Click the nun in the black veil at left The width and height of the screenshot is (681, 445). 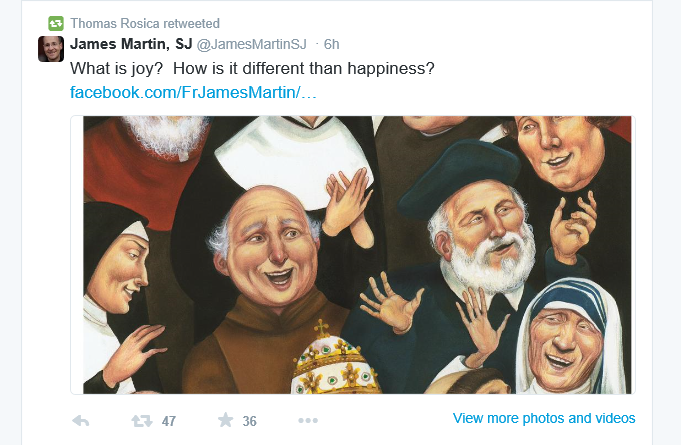click(x=114, y=270)
